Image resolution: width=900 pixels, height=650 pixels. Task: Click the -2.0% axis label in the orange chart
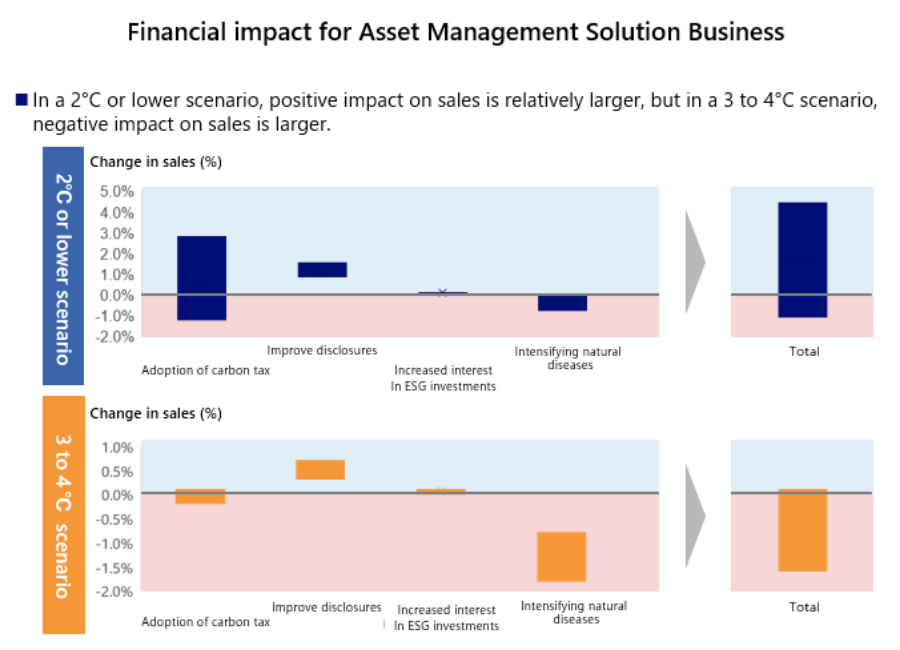(115, 592)
